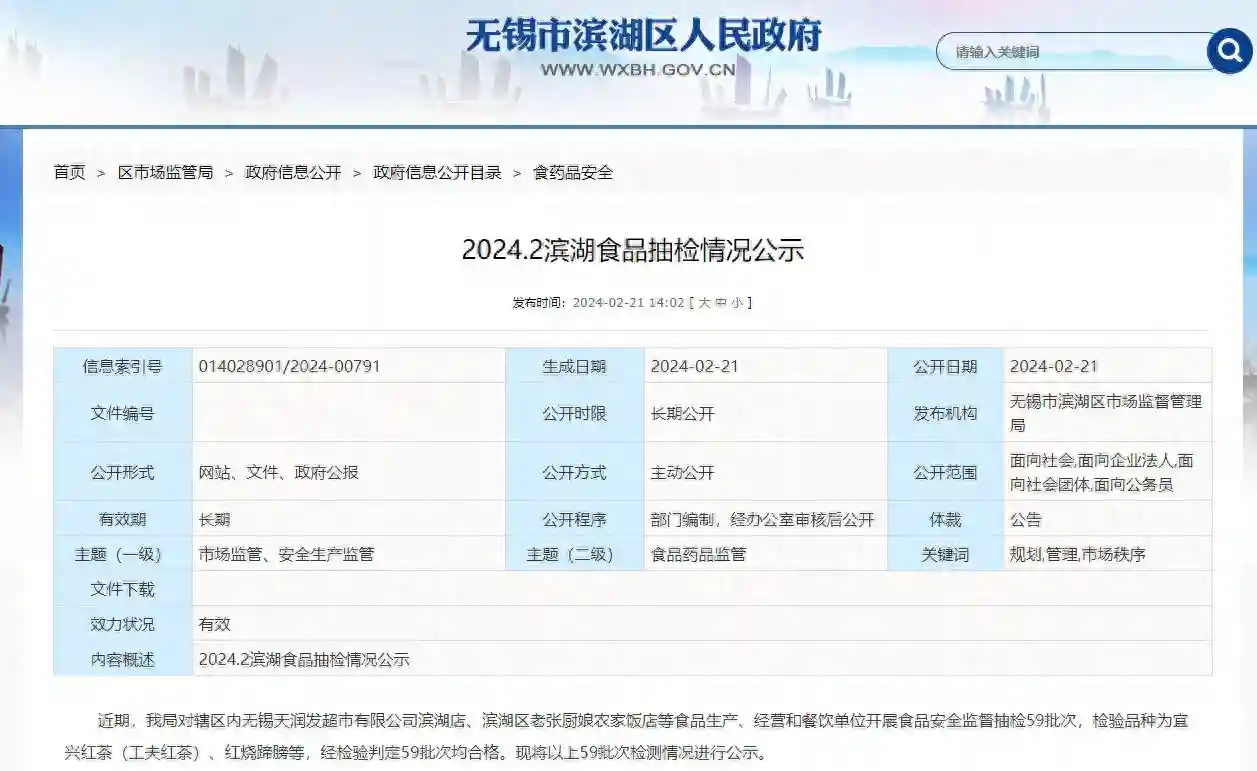
Task: Click the index number 014028901/2024-00791
Action: 290,366
